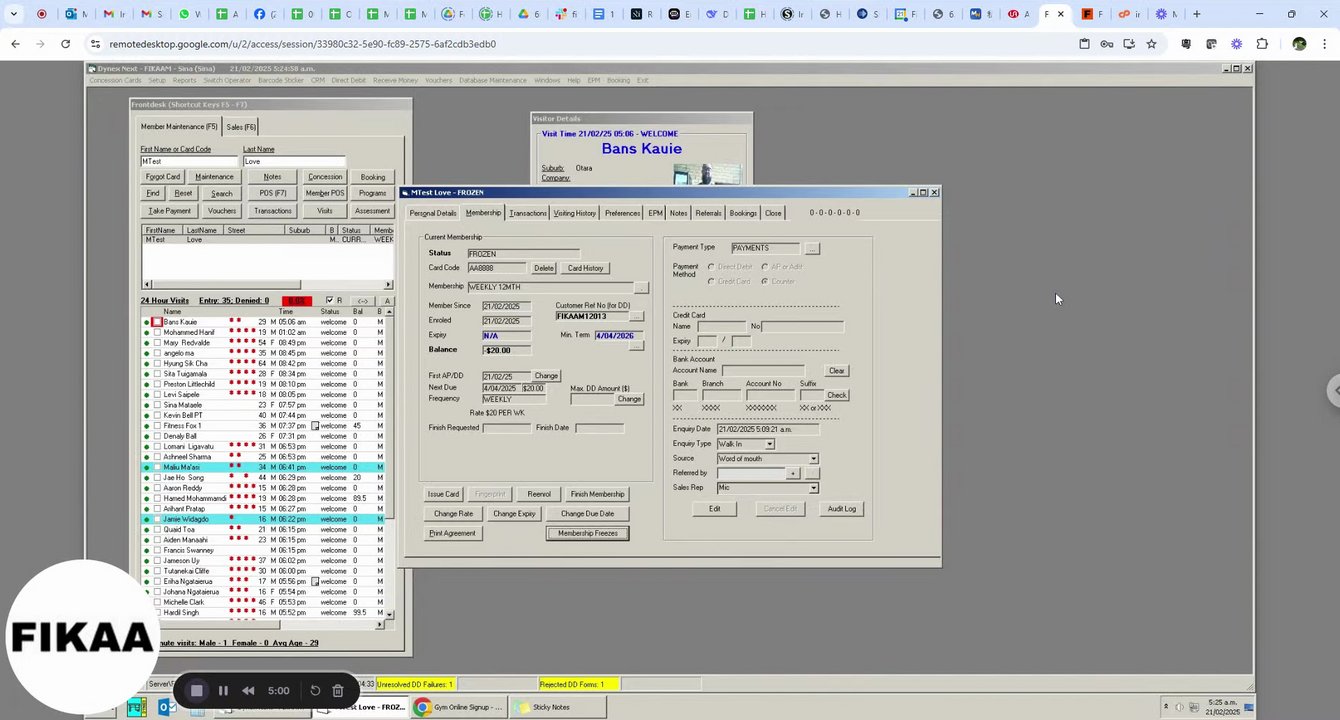This screenshot has width=1340, height=720.
Task: Click the recording rewind icon
Action: tap(248, 690)
